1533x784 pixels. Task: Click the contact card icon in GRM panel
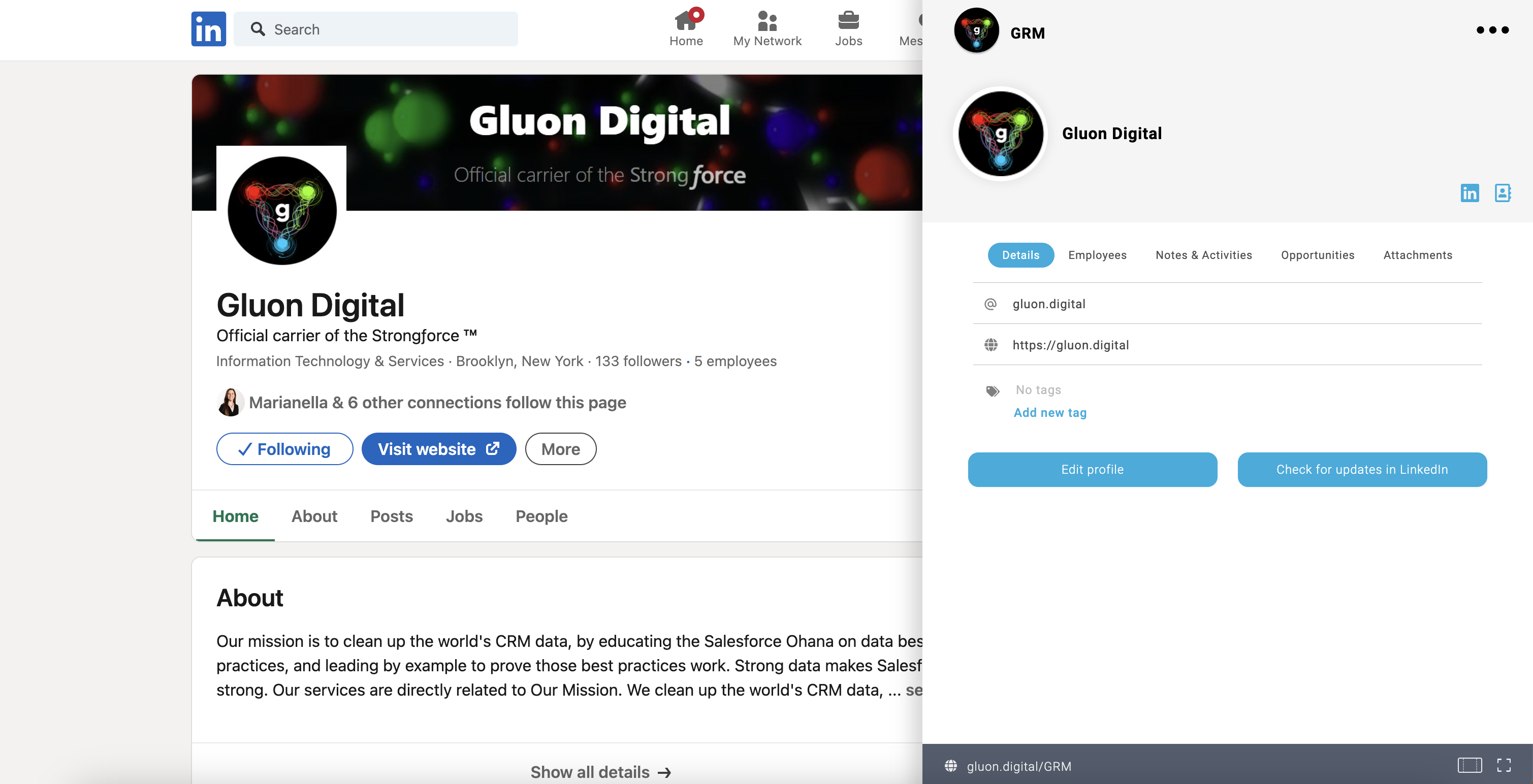tap(1503, 193)
